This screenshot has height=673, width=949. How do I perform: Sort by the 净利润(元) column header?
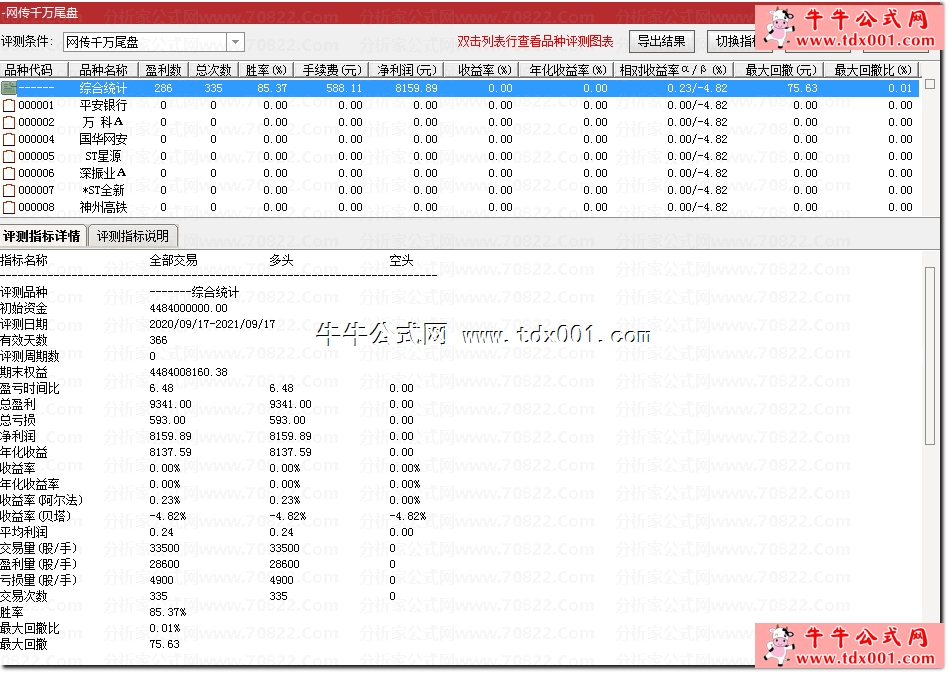point(407,70)
